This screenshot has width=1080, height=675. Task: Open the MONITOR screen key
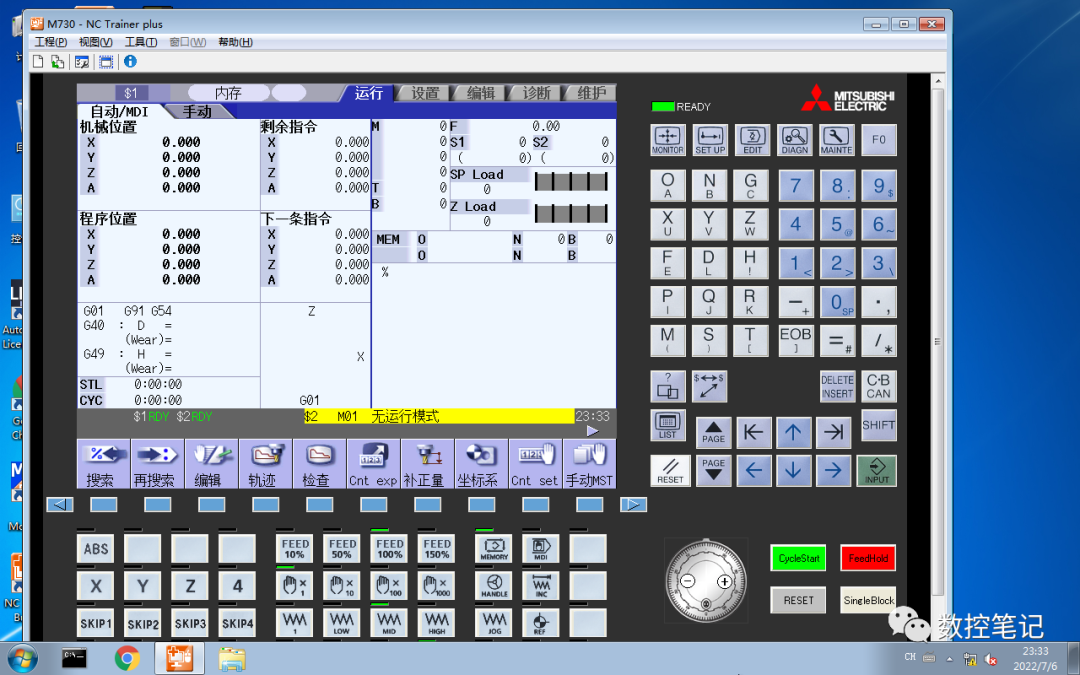coord(667,140)
